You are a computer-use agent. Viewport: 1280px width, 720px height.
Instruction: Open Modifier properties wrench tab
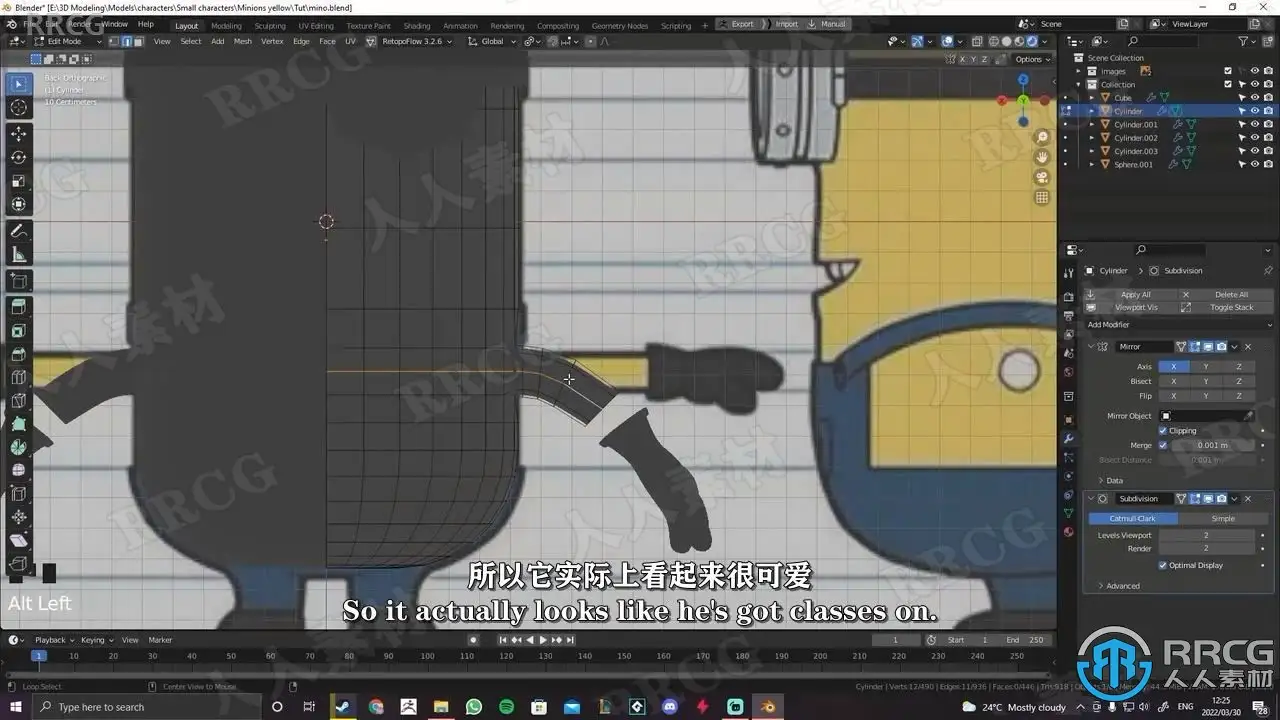[x=1068, y=439]
